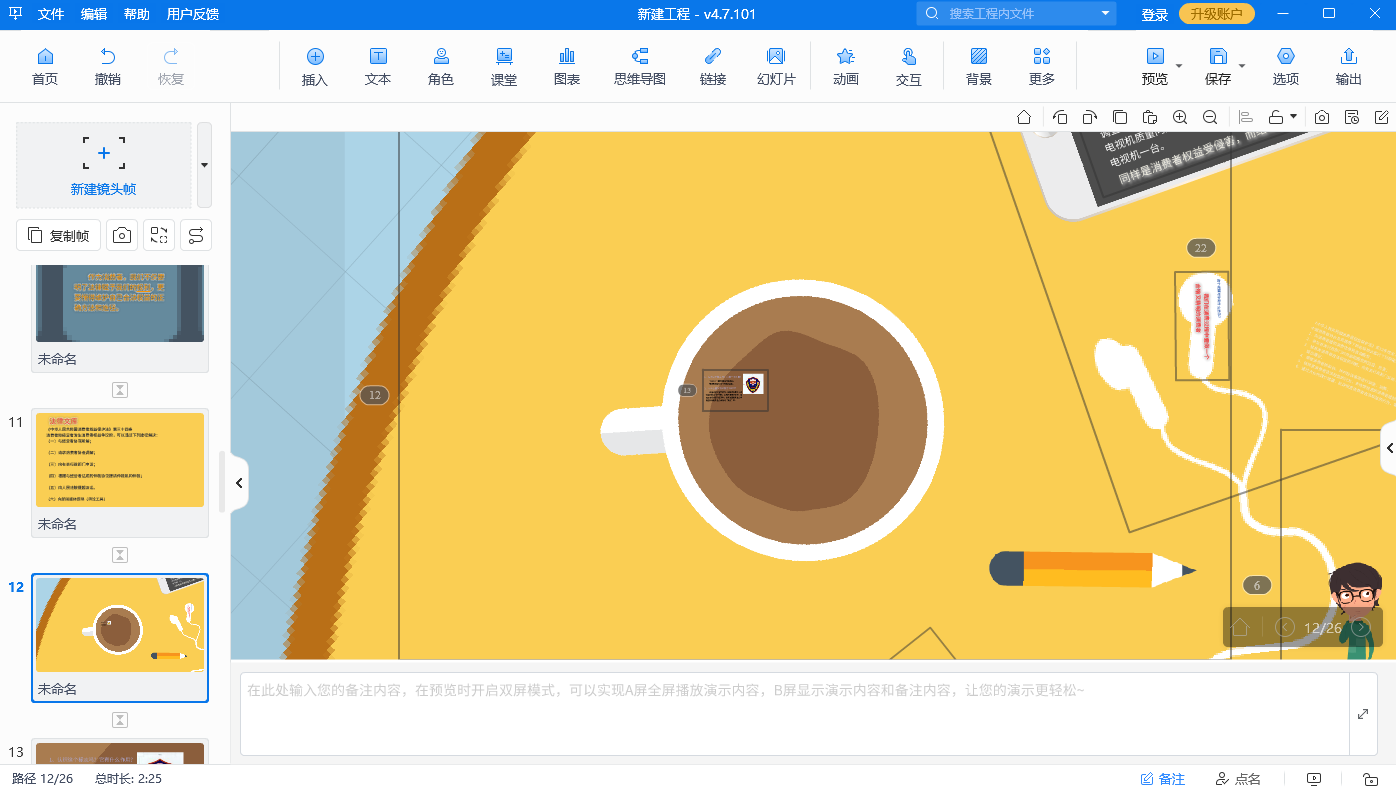Expand the 预览 dropdown arrow

coord(1179,66)
